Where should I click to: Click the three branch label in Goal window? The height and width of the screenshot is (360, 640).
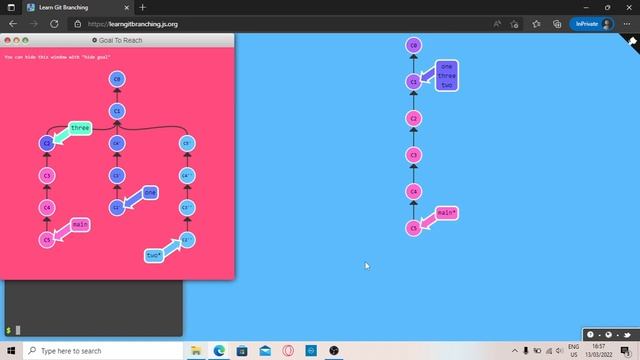coord(80,128)
